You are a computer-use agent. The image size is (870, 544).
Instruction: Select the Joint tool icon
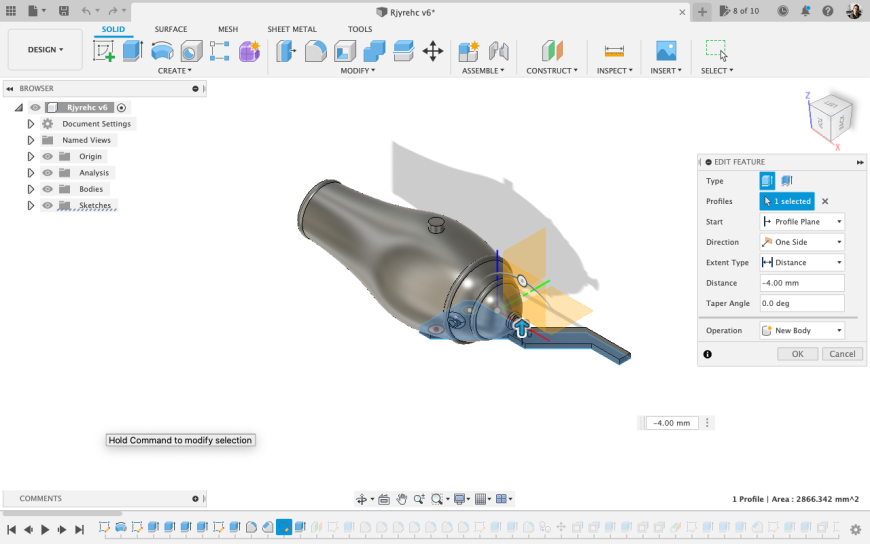tap(498, 51)
